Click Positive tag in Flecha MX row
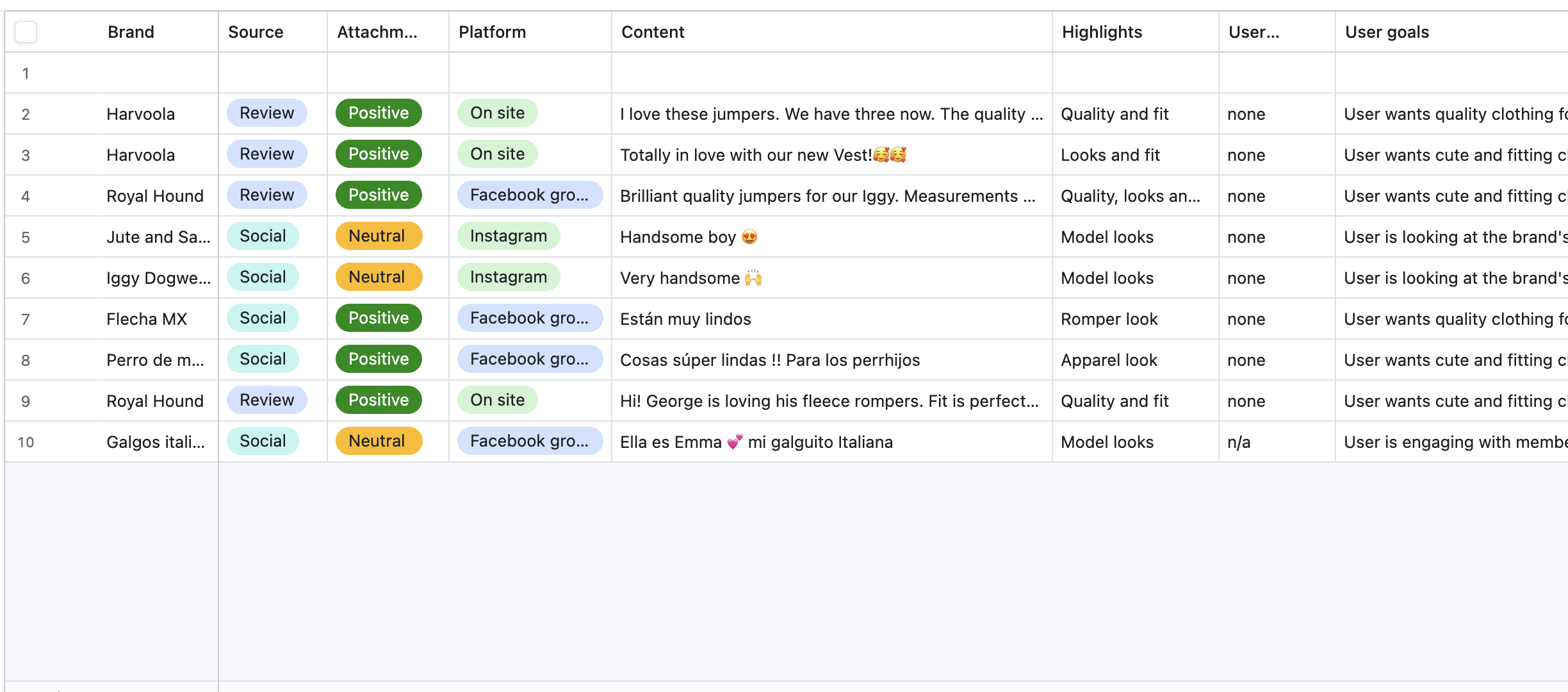The image size is (1568, 692). [378, 318]
